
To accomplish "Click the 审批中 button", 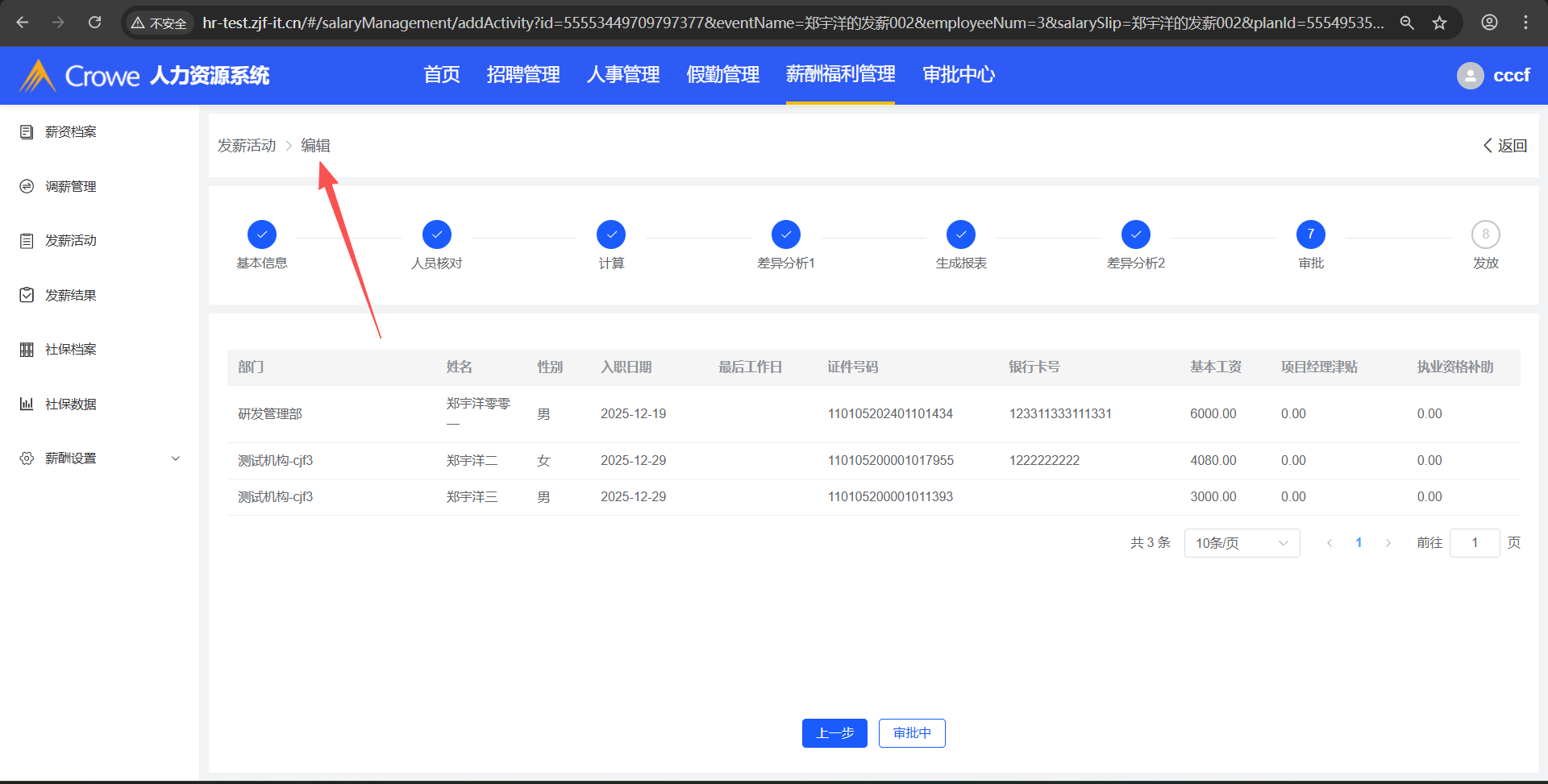I will click(x=911, y=733).
